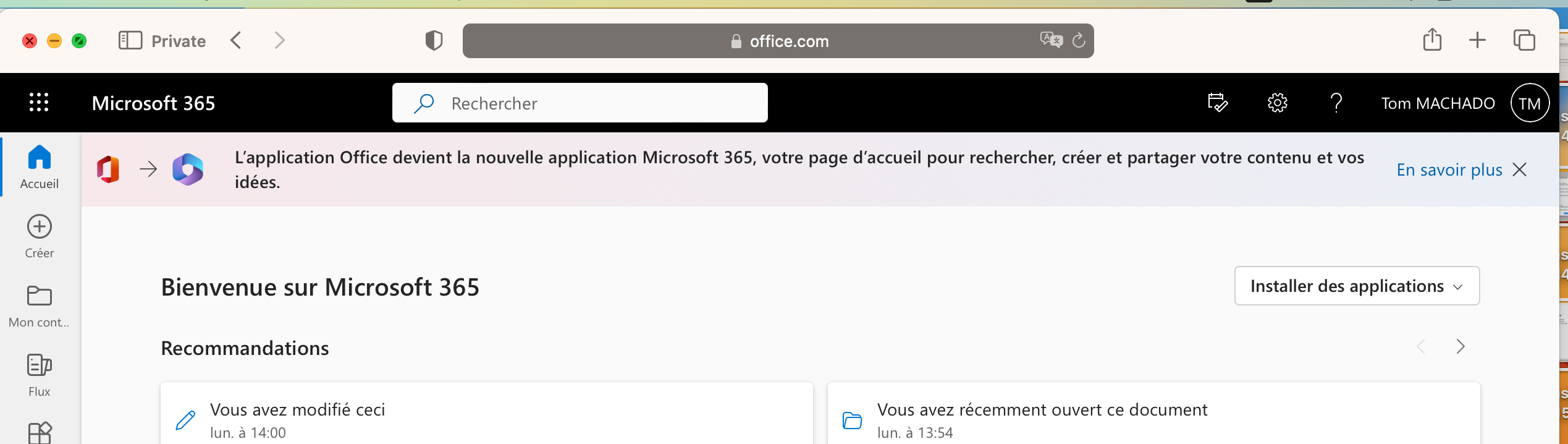Open Créer from the left sidebar
Image resolution: width=1568 pixels, height=444 pixels.
coord(40,236)
